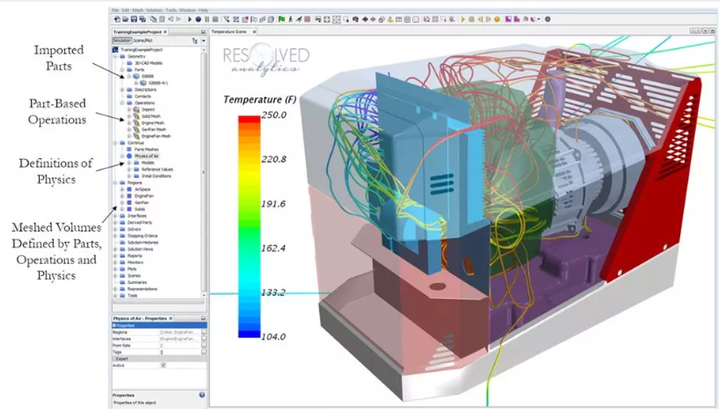Collapse the Expert section toggle

(114, 359)
